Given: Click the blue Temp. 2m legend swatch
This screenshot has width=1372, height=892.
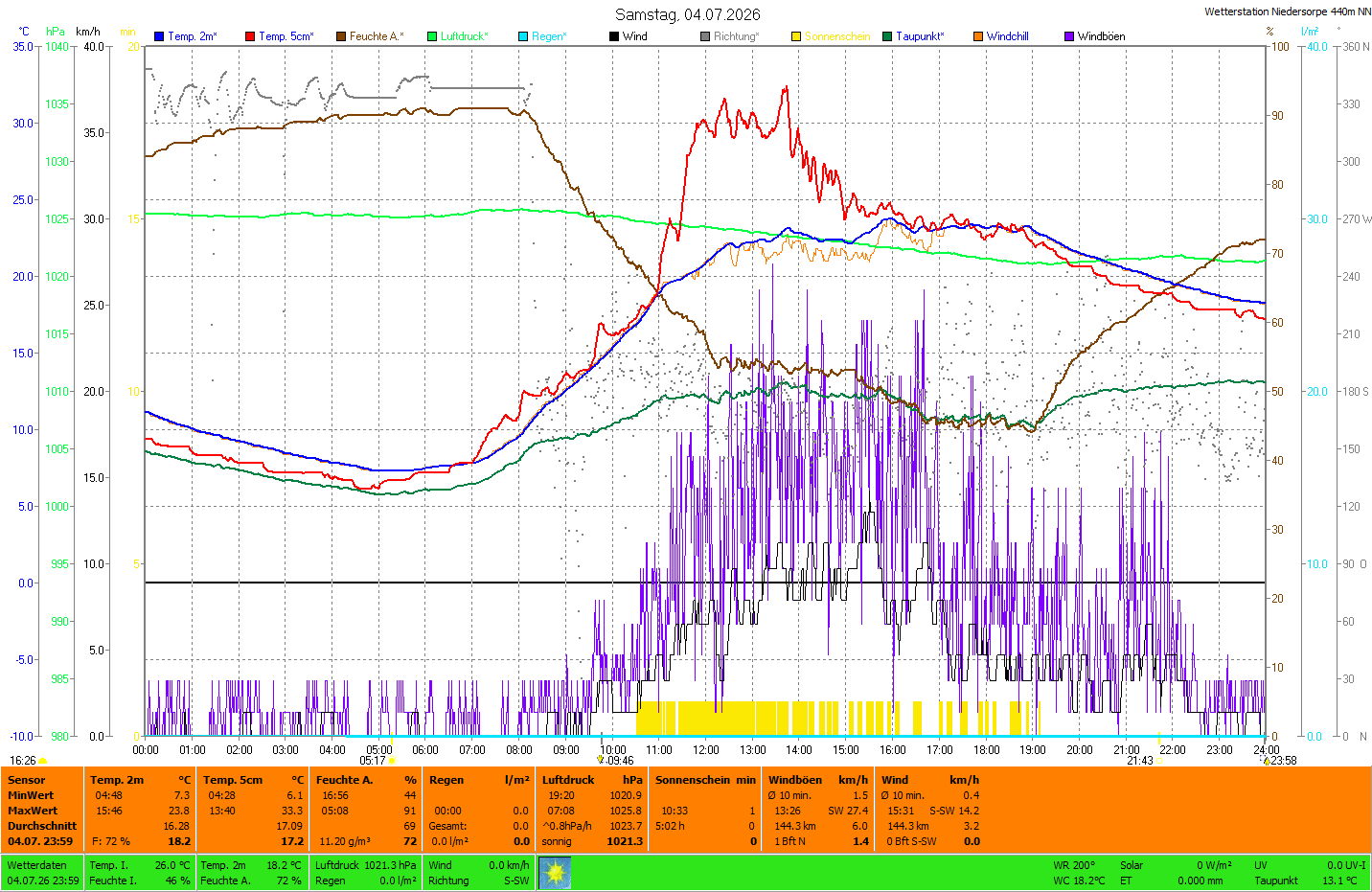Looking at the screenshot, I should pos(159,36).
